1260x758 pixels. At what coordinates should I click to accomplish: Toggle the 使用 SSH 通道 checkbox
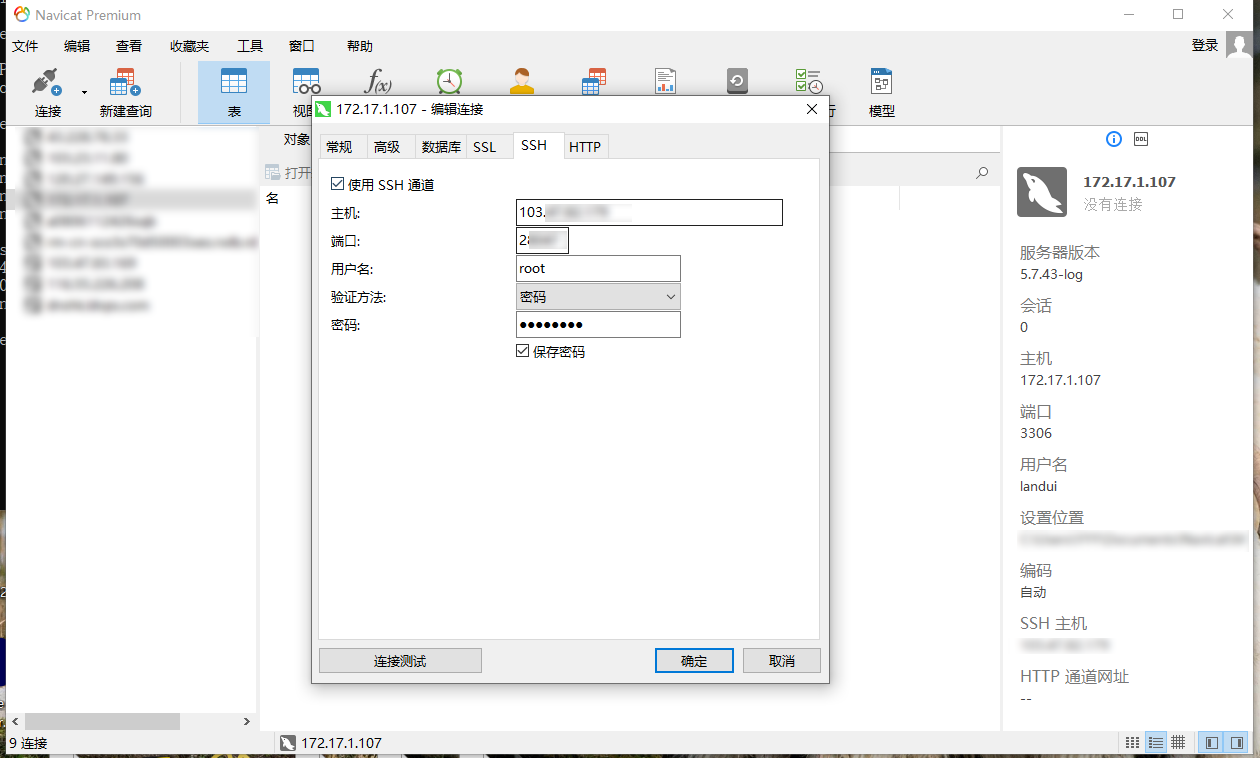click(x=337, y=184)
